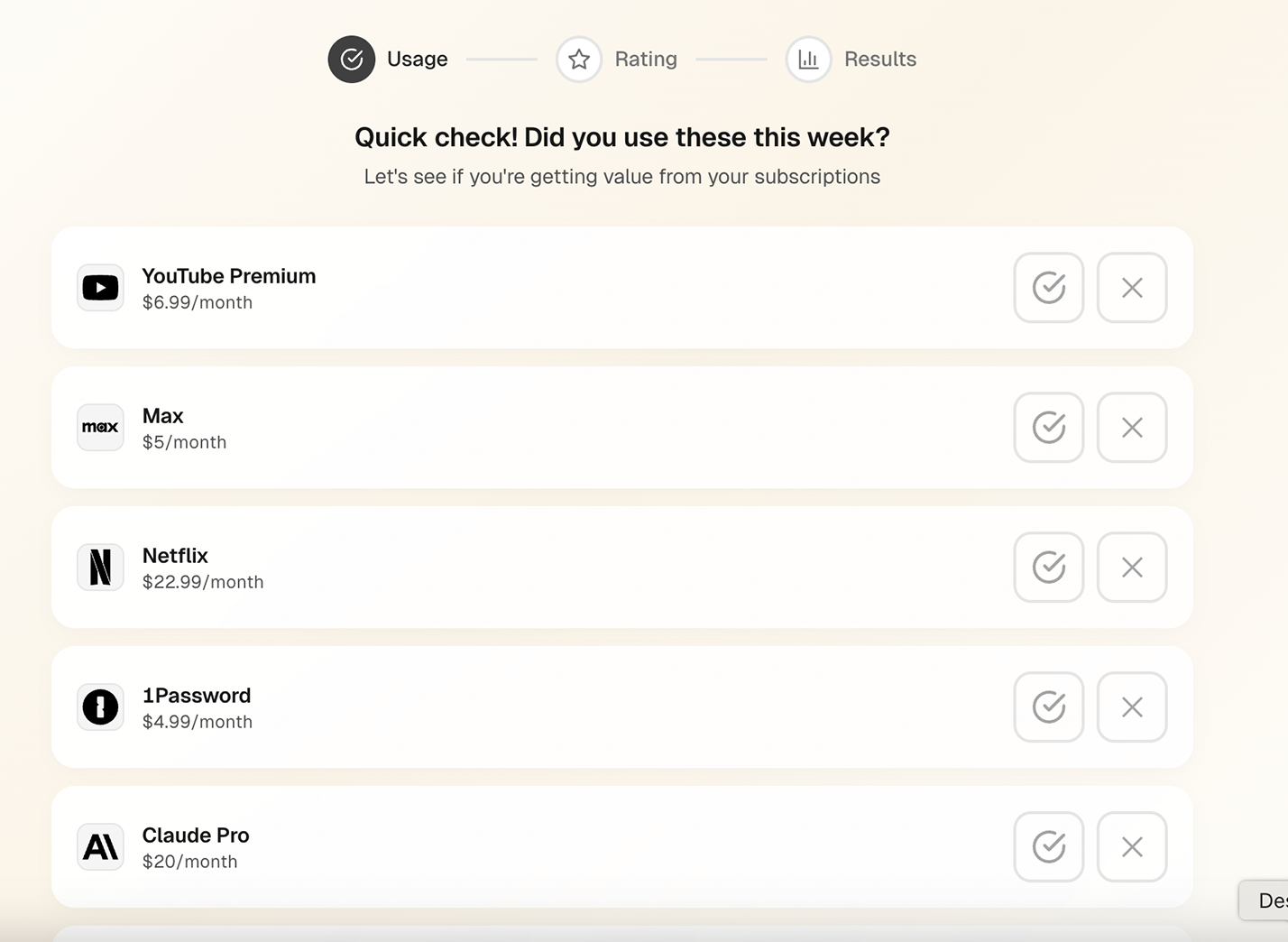Mark 1Password as used this week
Screen dimensions: 1288x942
(1048, 707)
